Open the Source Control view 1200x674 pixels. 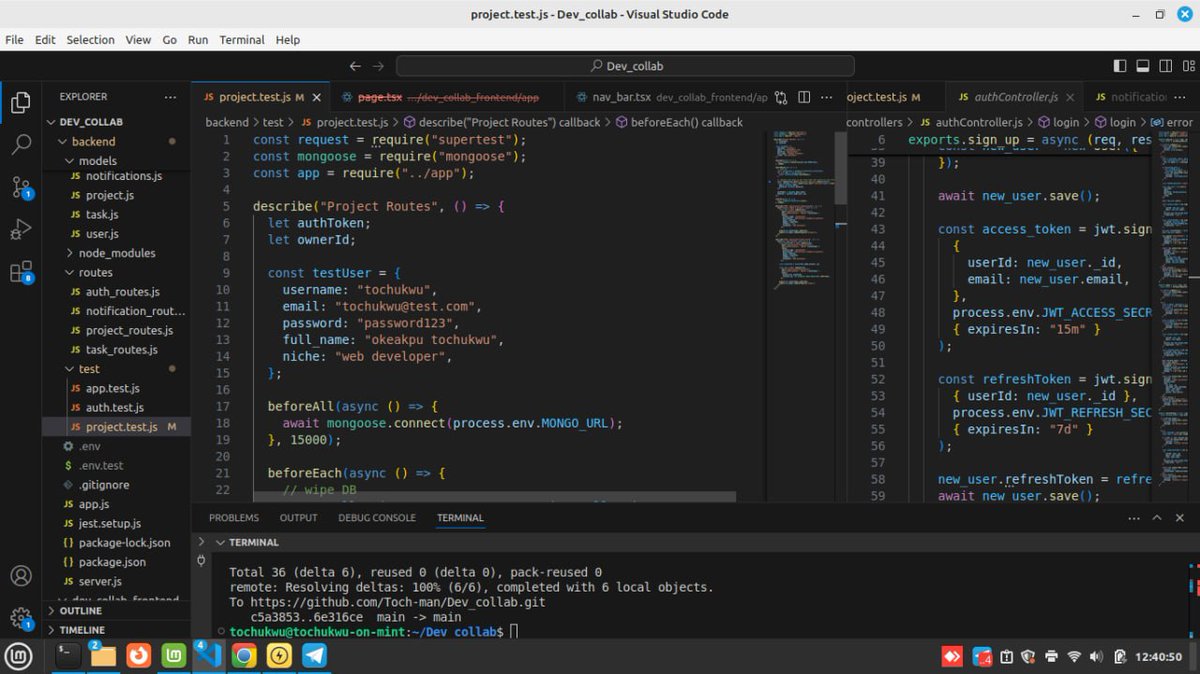[x=21, y=186]
